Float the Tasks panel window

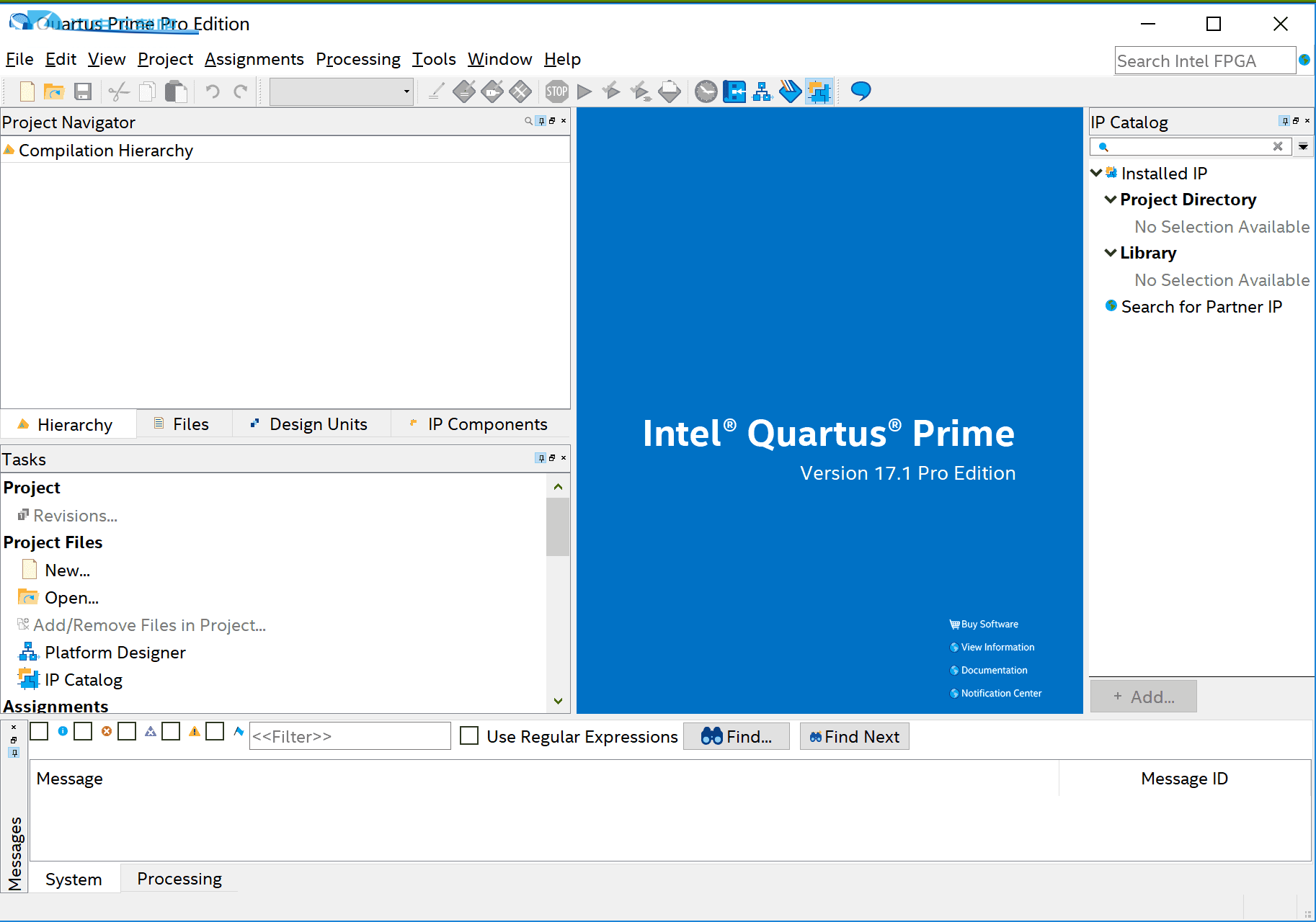tap(553, 458)
